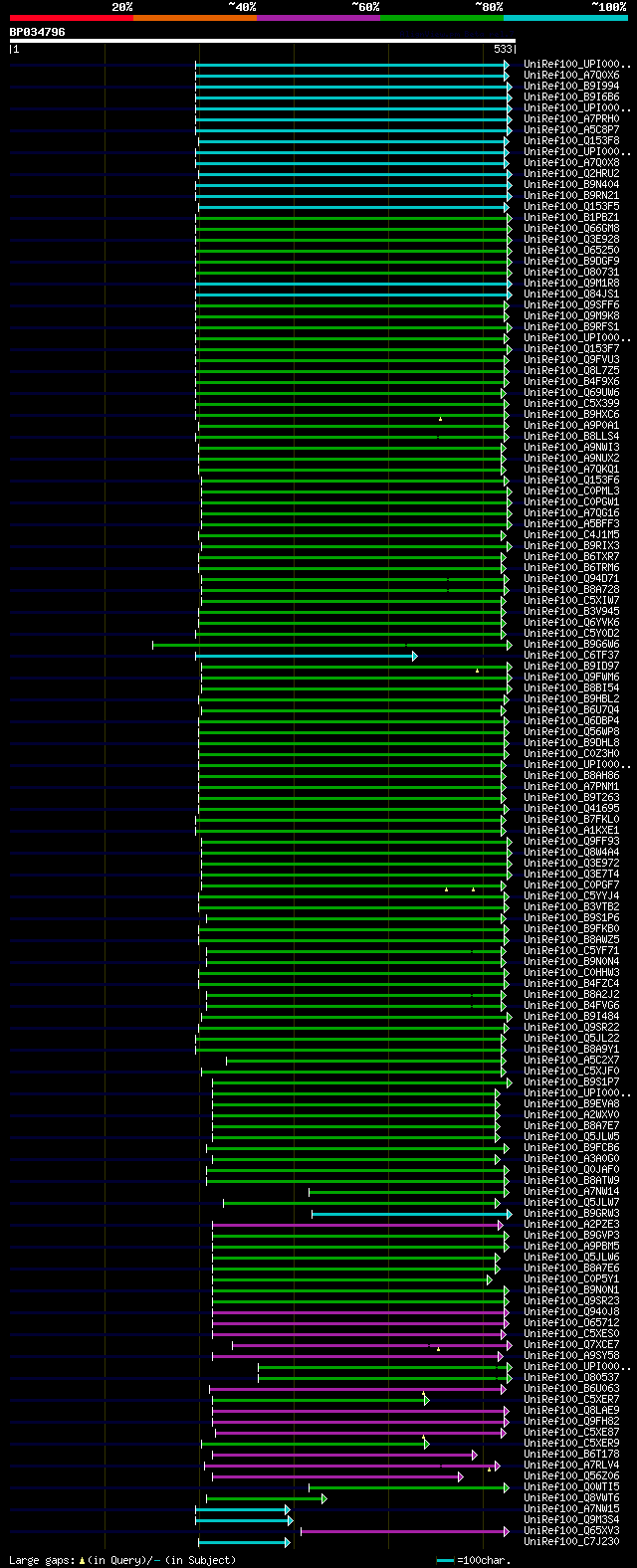Click the purple alignment bar for Q65XV3
637x1568 pixels.
tap(405, 1531)
